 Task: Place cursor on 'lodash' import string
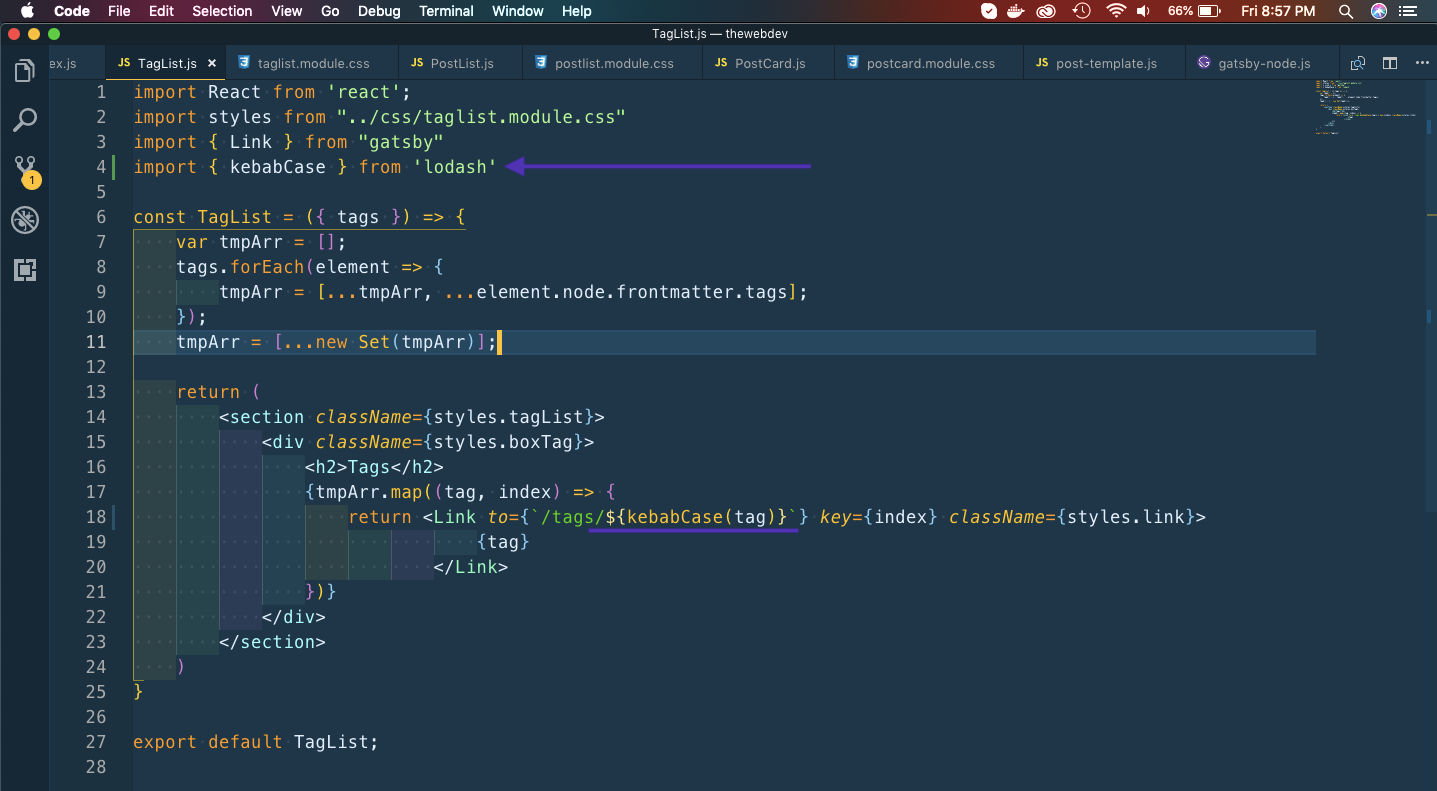click(x=455, y=167)
